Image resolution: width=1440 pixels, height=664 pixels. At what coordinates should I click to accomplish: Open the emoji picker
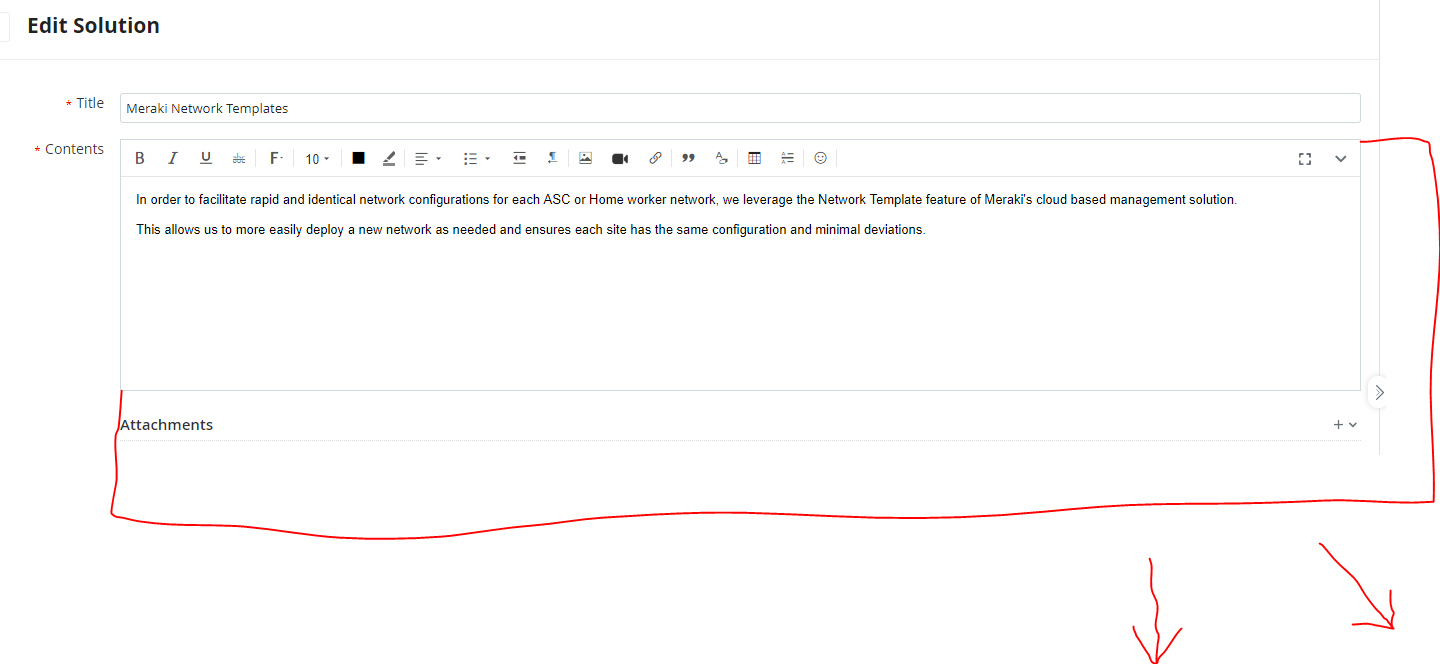pos(821,158)
